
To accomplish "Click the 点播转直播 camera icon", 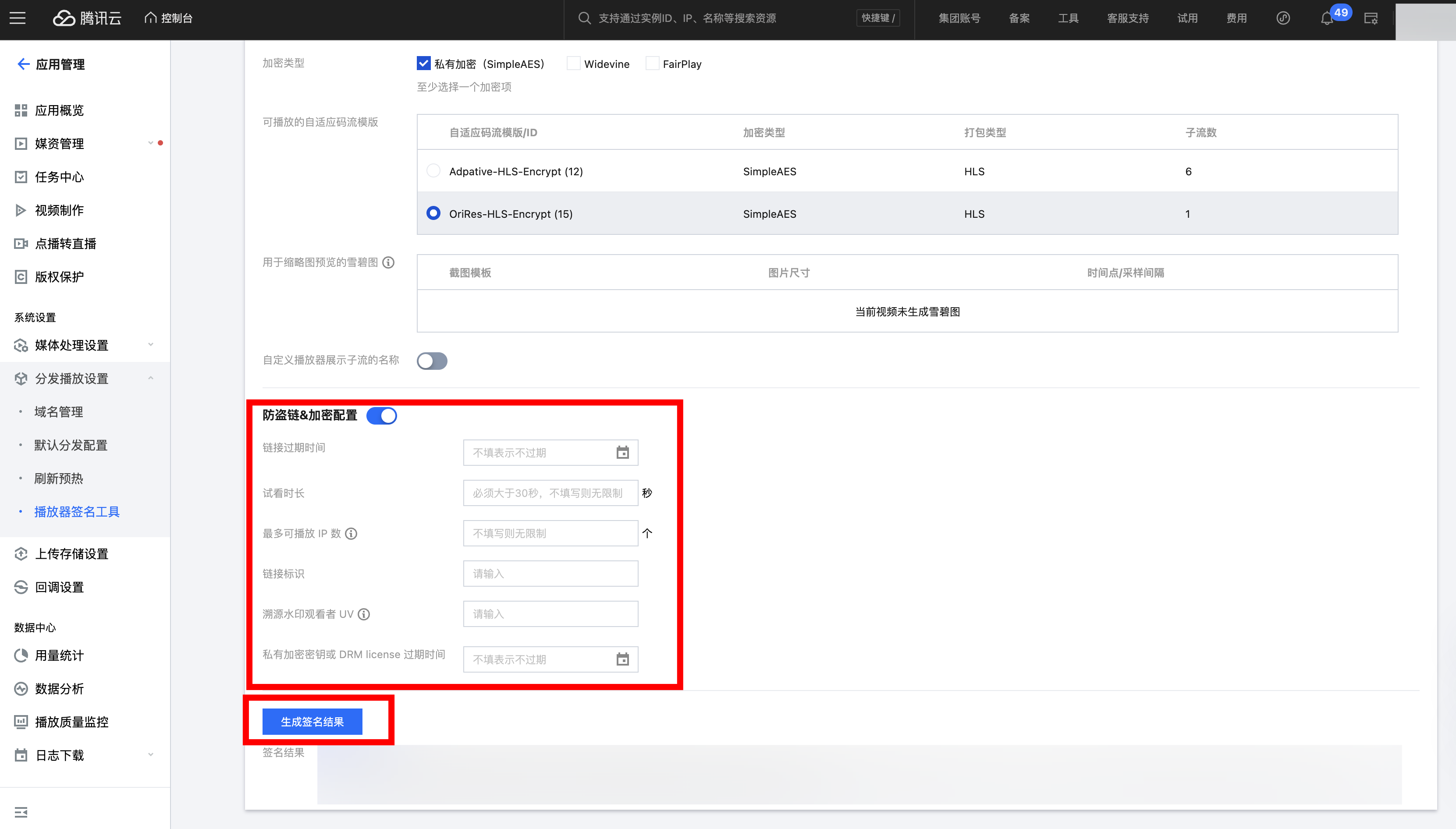I will (x=21, y=244).
